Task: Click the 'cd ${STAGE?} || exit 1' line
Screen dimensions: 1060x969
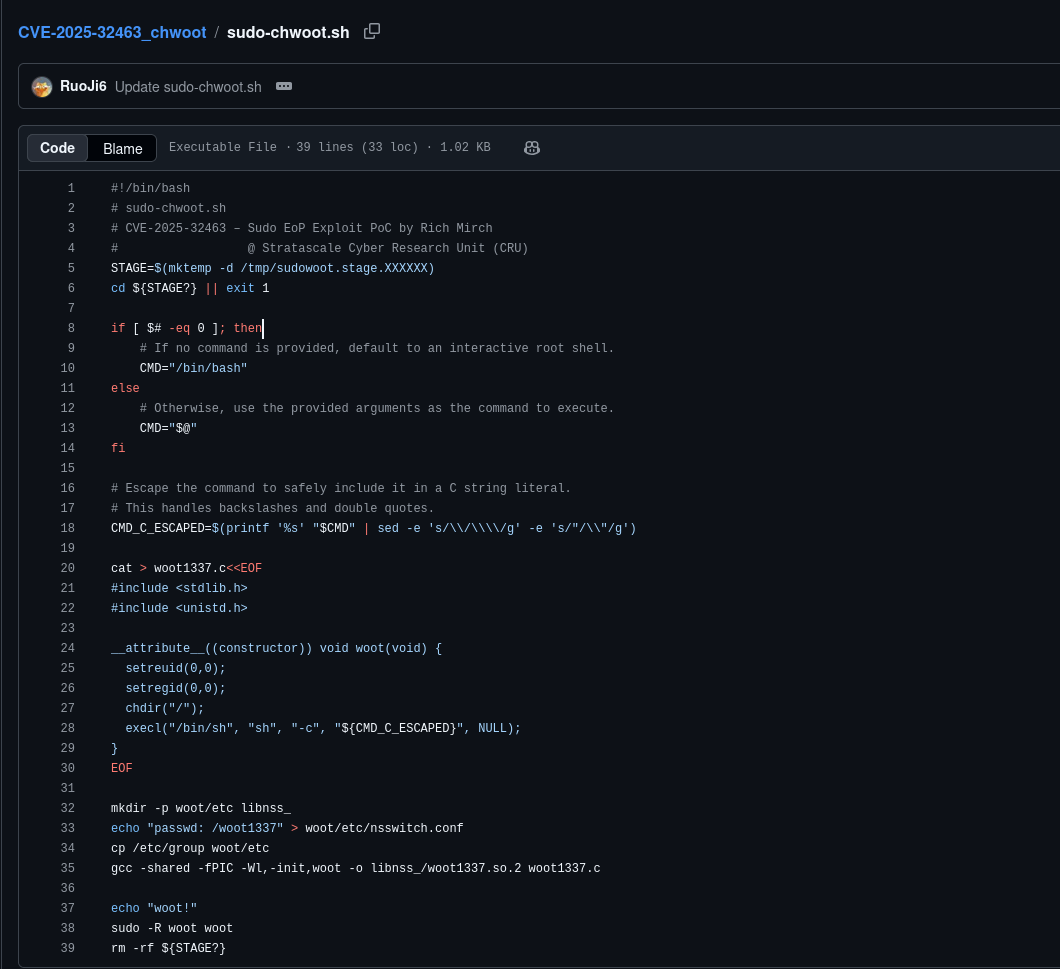Action: (190, 288)
